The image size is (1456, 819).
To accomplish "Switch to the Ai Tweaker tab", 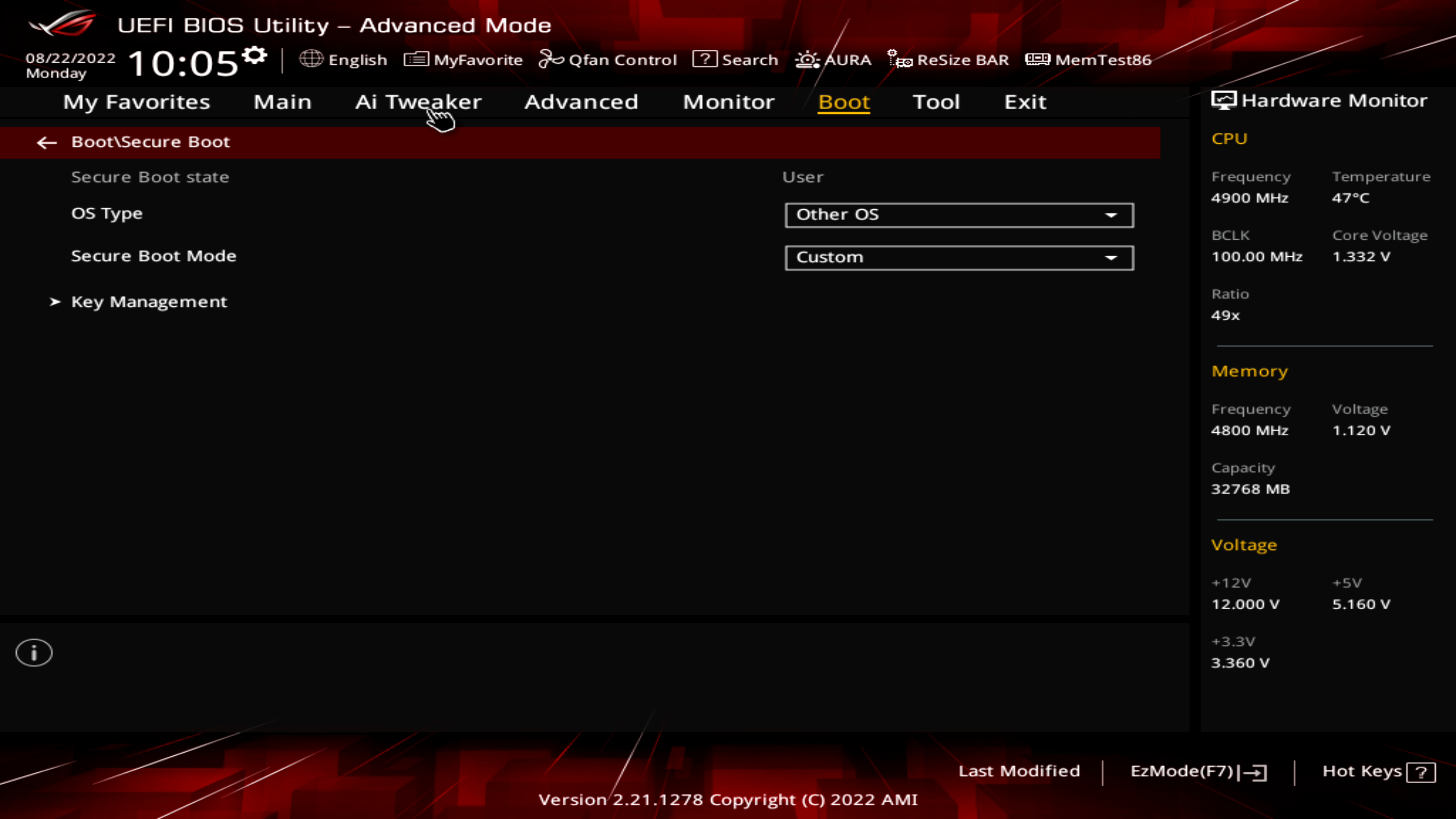I will (418, 102).
